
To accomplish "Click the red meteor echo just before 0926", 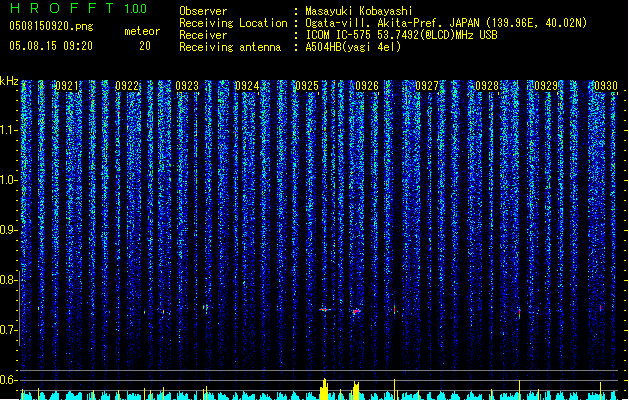I will pos(356,311).
